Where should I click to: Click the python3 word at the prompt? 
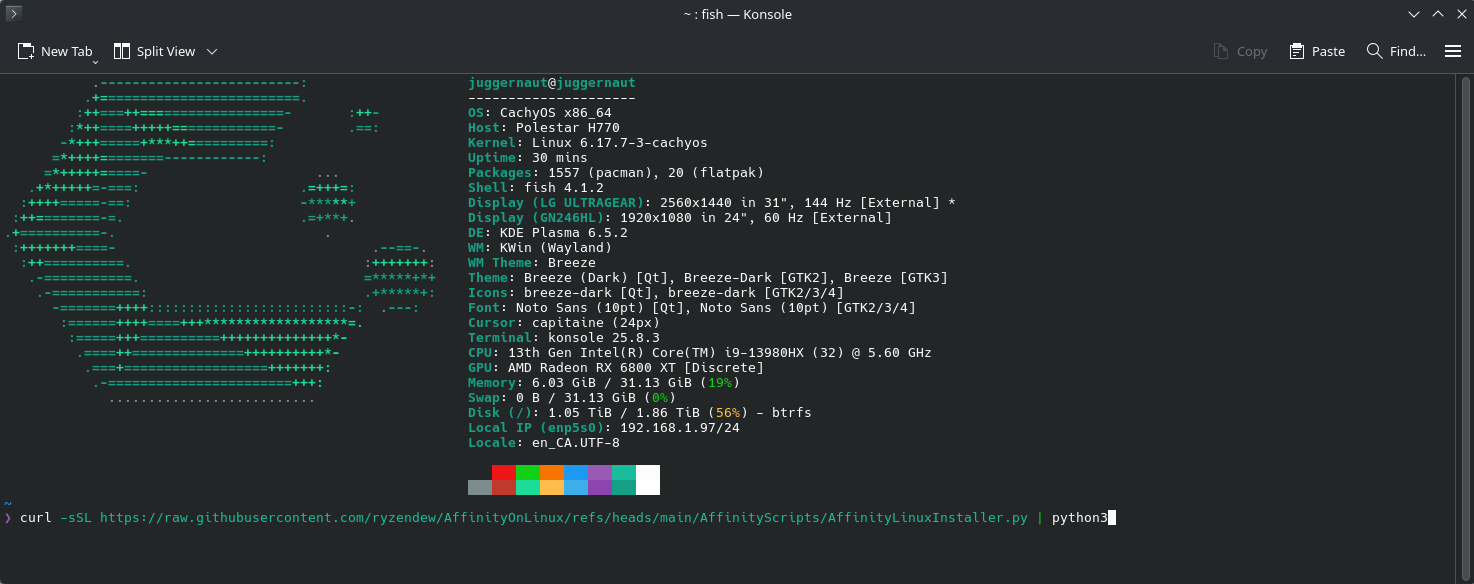point(1080,518)
